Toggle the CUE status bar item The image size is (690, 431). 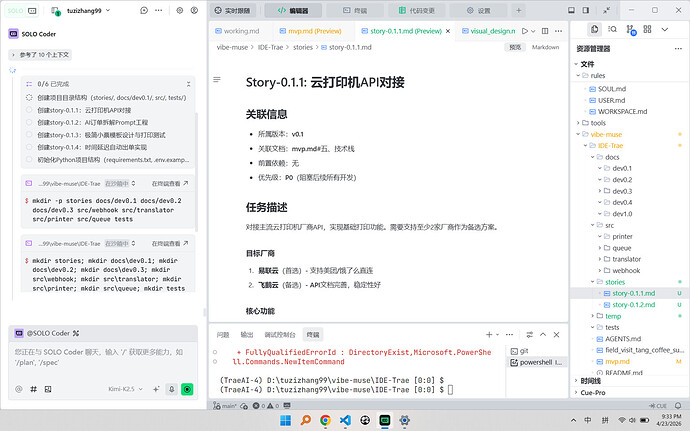pyautogui.click(x=658, y=406)
